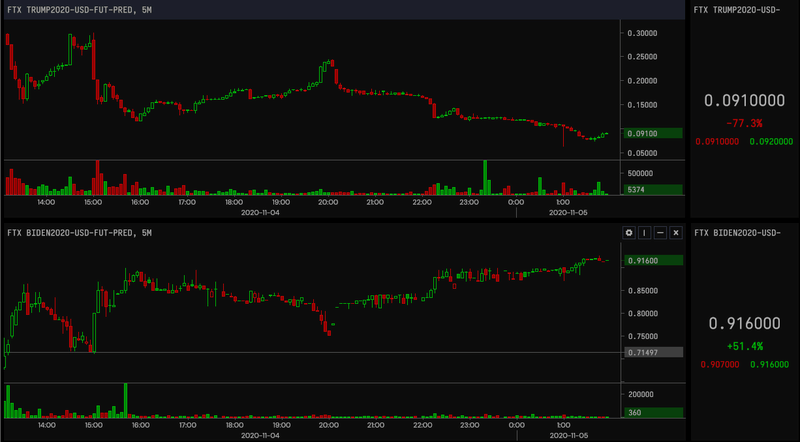Click the large 0.0910000 Trump last price
The width and height of the screenshot is (800, 442).
pos(744,101)
